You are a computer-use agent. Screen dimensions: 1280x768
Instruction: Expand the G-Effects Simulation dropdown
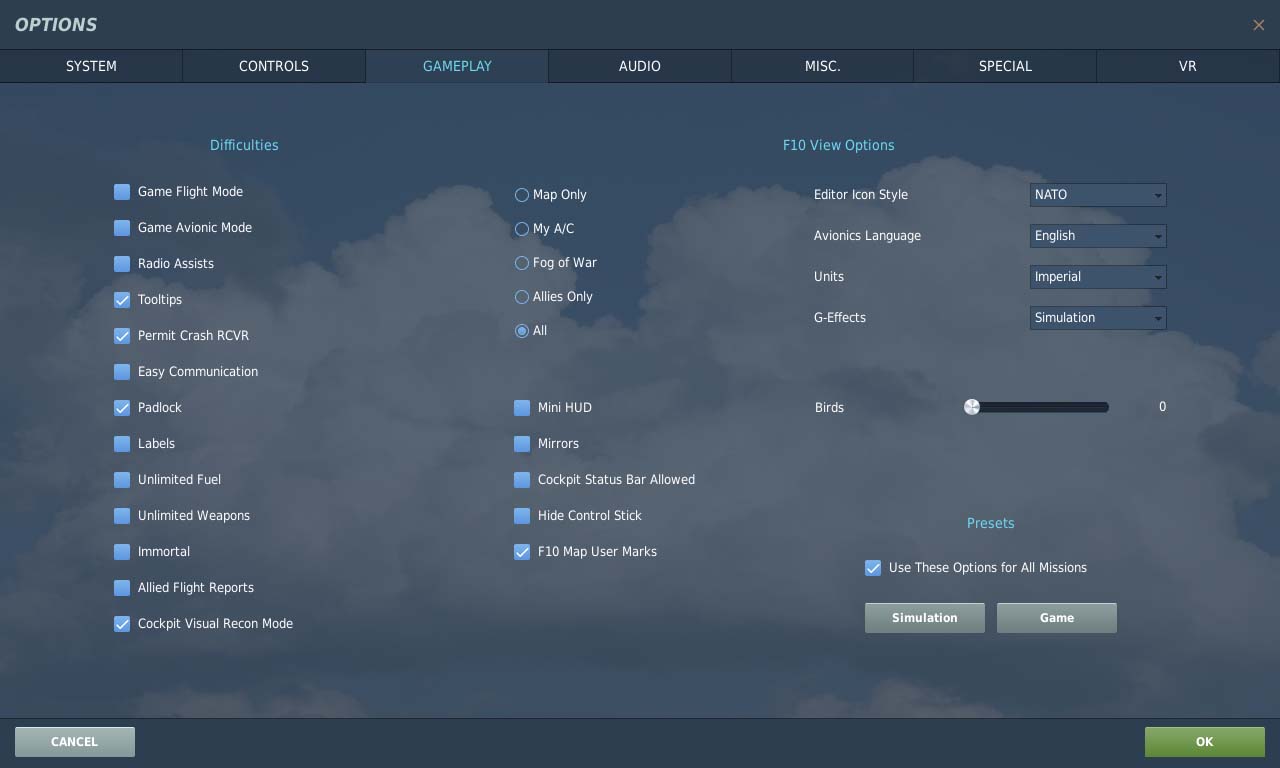click(1098, 318)
